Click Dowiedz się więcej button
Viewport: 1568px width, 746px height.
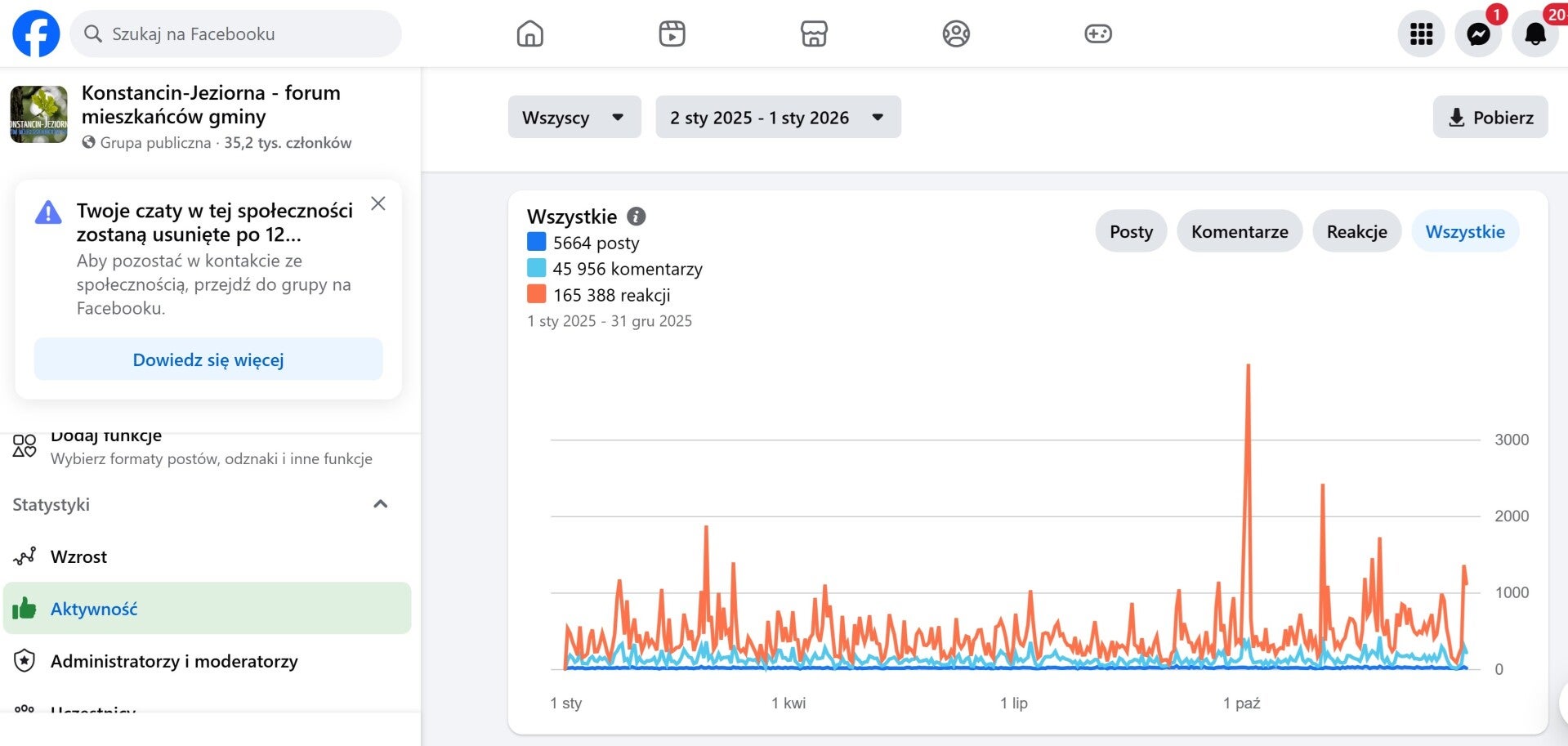coord(208,360)
